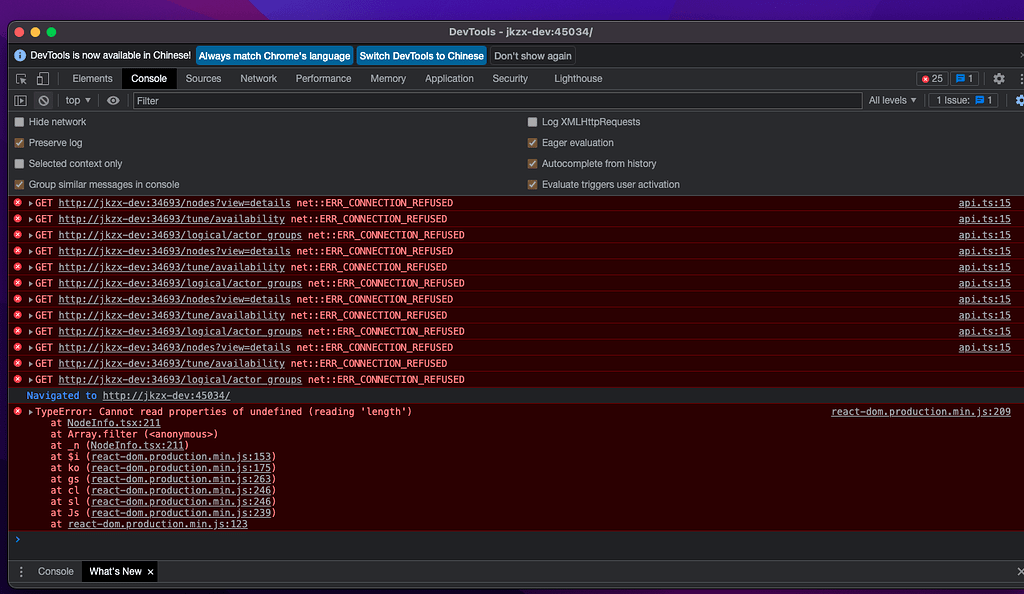This screenshot has height=594, width=1024.
Task: Uncheck Preserve log
Action: (x=17, y=142)
